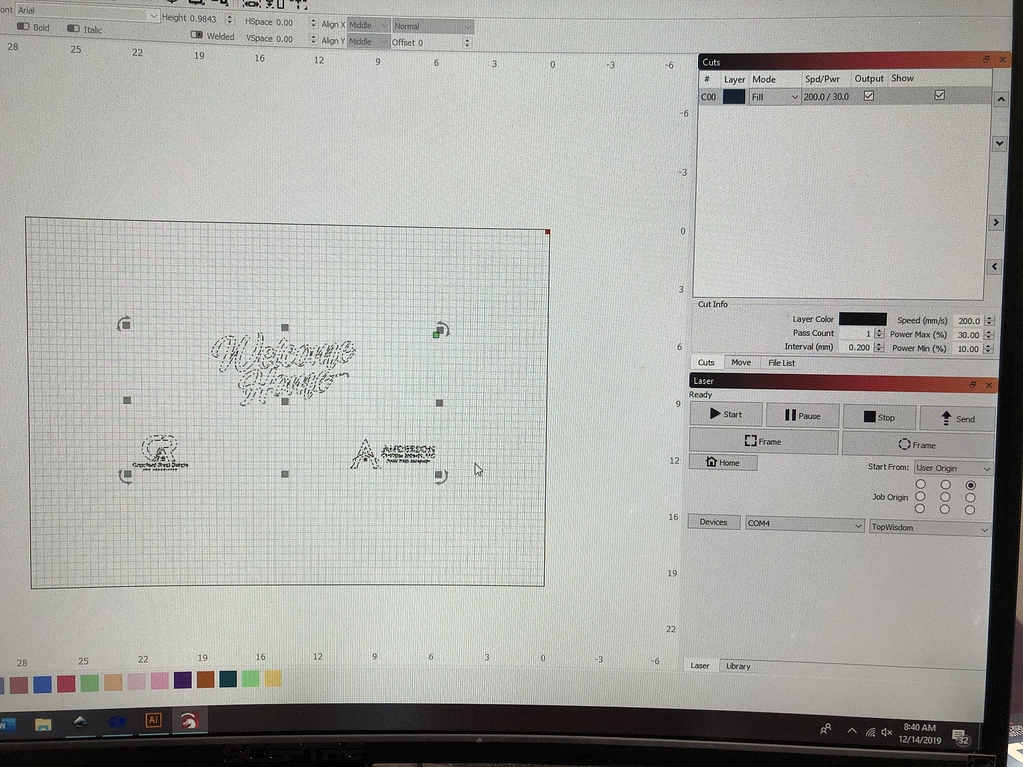The width and height of the screenshot is (1023, 767).
Task: Expand the Start From dropdown
Action: pos(953,468)
